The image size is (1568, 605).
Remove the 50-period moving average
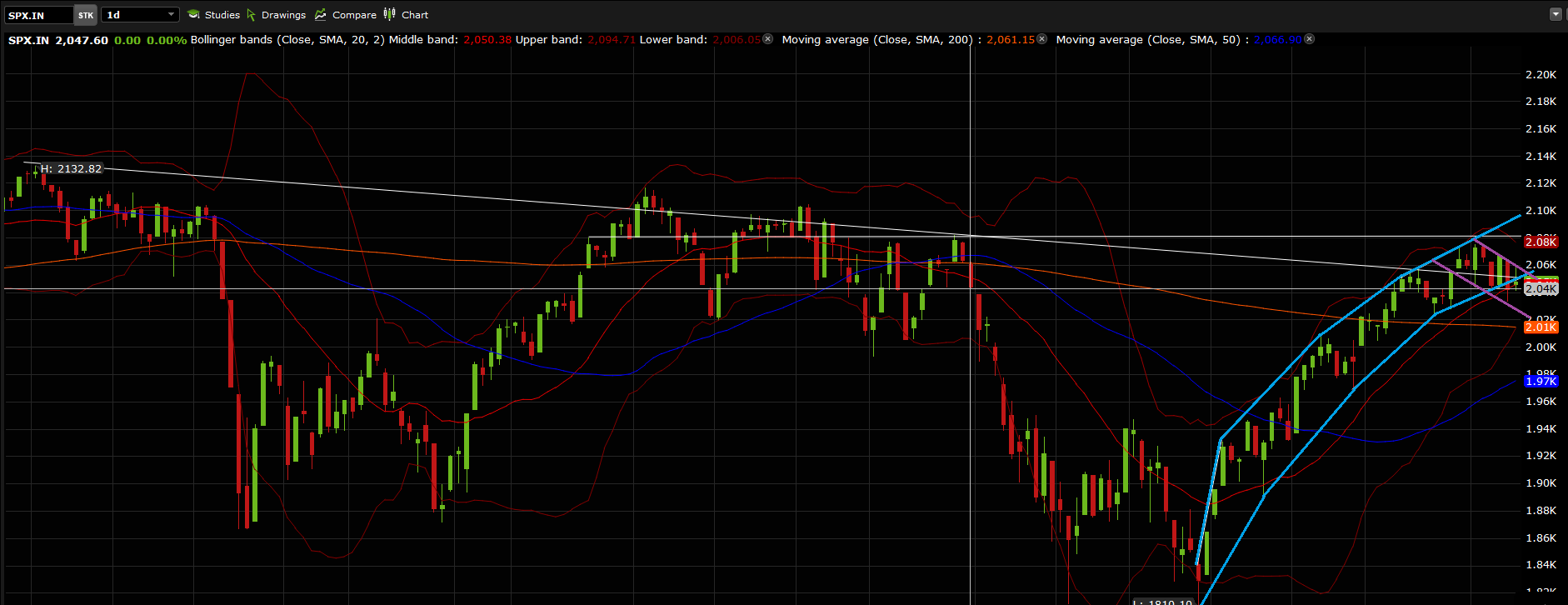(x=1310, y=39)
